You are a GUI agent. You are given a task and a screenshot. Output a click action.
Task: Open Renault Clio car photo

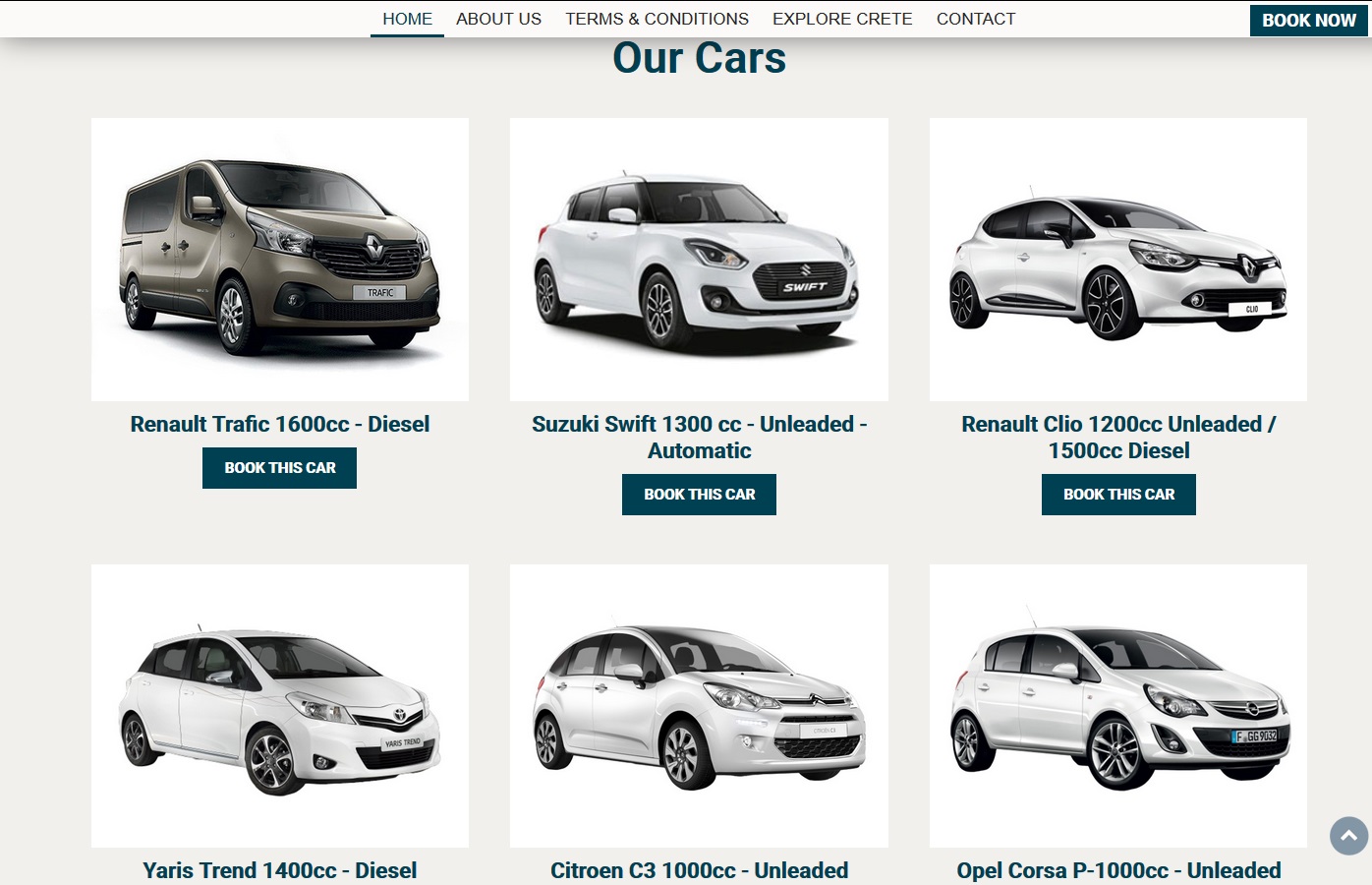click(1118, 260)
